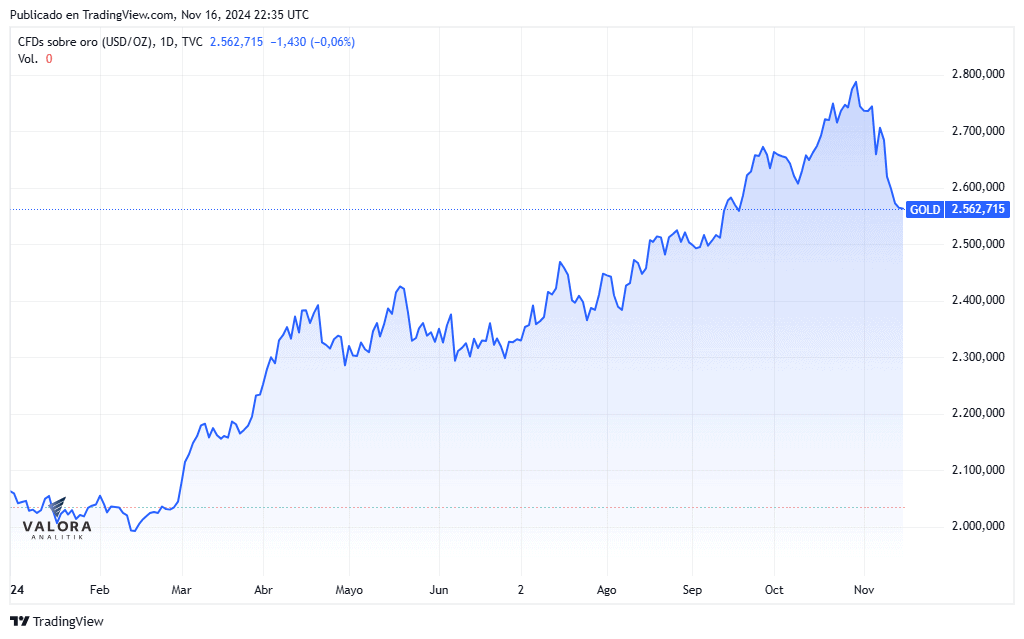
Task: Click the 2.500,000 price axis label
Action: click(x=978, y=244)
